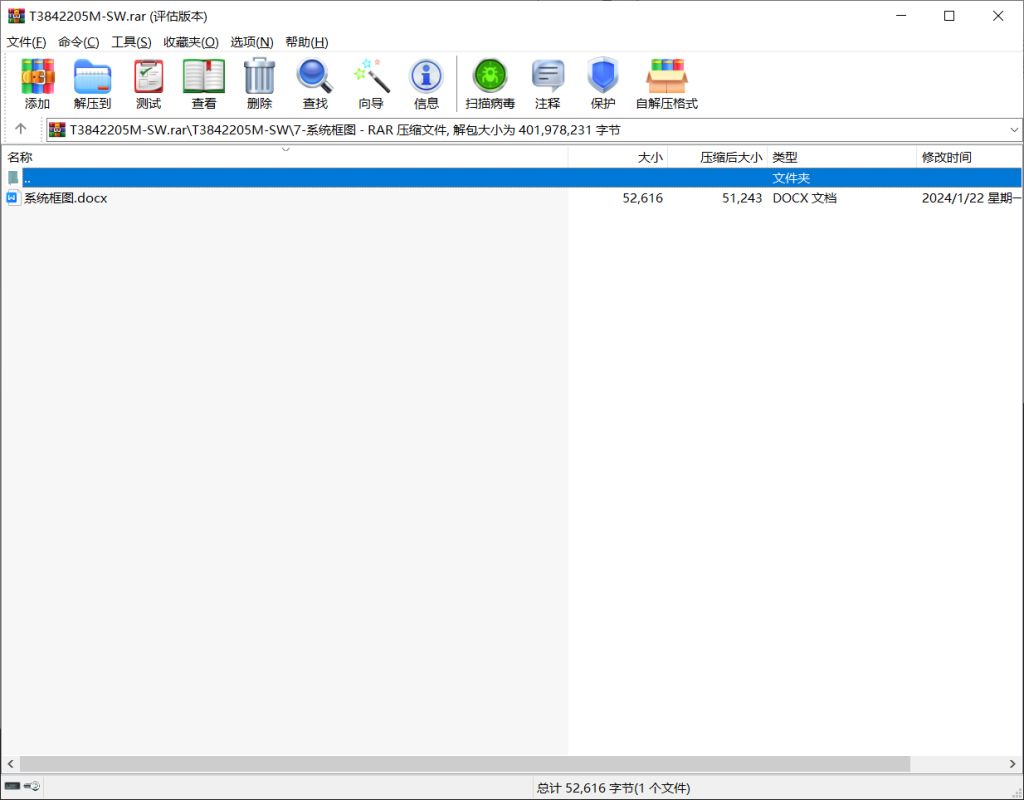
Task: Click the horizontal scrollbar at bottom
Action: pos(464,764)
